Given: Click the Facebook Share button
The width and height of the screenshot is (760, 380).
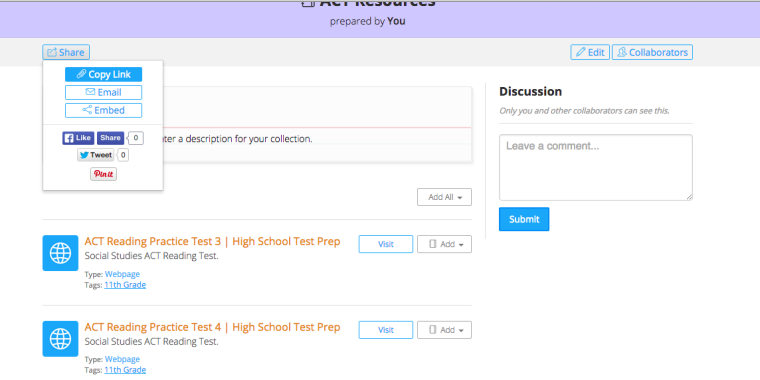Looking at the screenshot, I should pyautogui.click(x=111, y=138).
